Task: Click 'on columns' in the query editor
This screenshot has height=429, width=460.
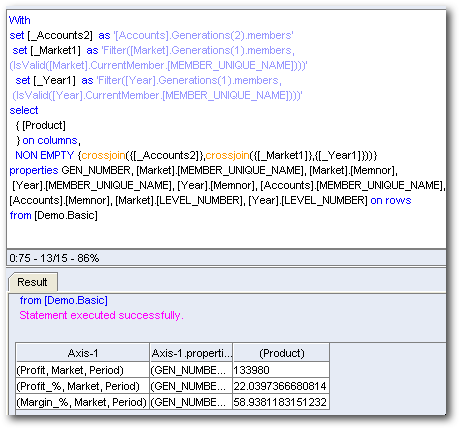Action: [x=50, y=140]
